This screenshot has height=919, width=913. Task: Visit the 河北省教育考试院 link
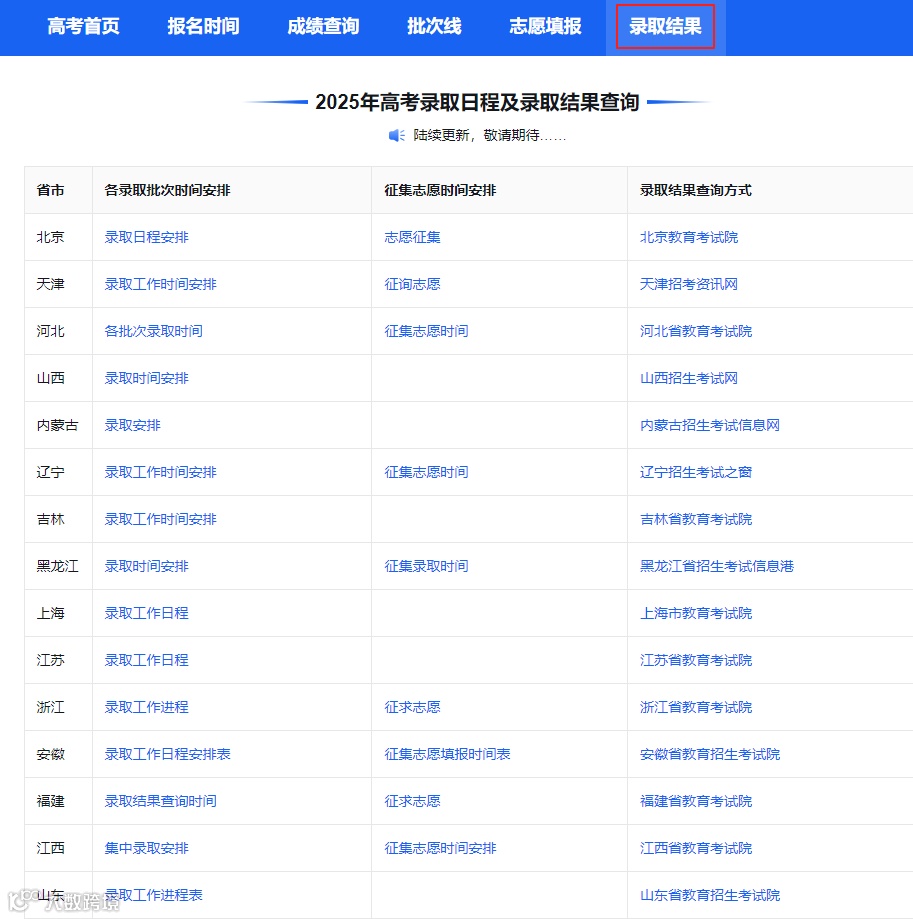[x=696, y=331]
